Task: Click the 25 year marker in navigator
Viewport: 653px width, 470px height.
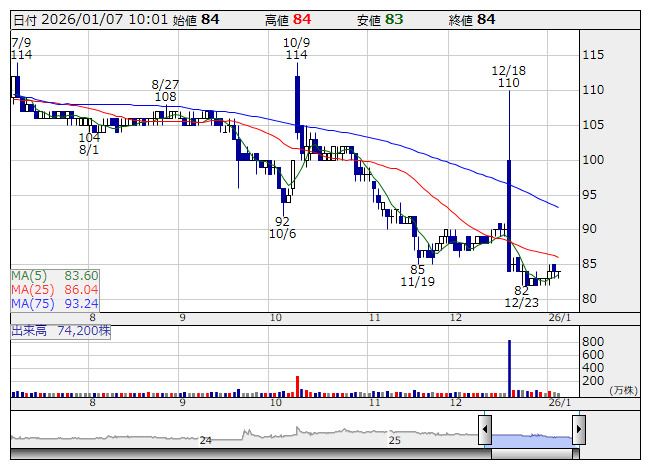Action: point(394,440)
